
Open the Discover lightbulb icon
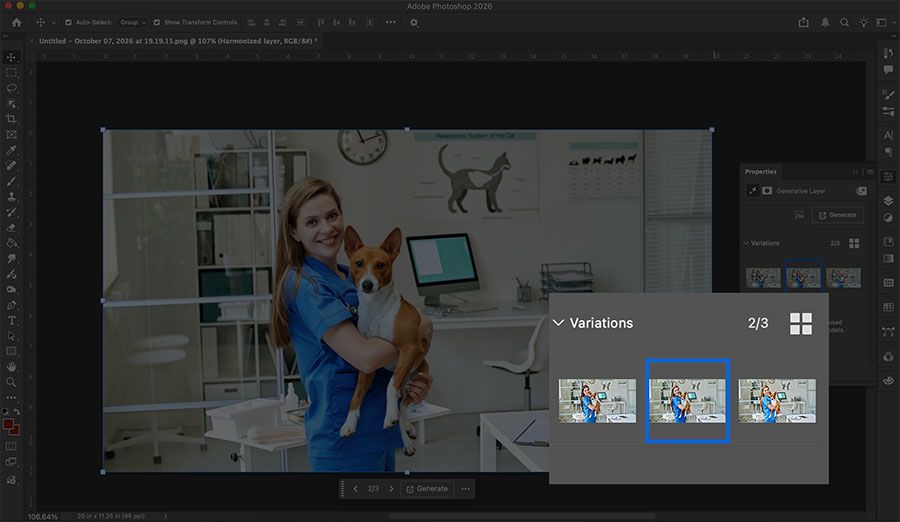click(x=863, y=22)
